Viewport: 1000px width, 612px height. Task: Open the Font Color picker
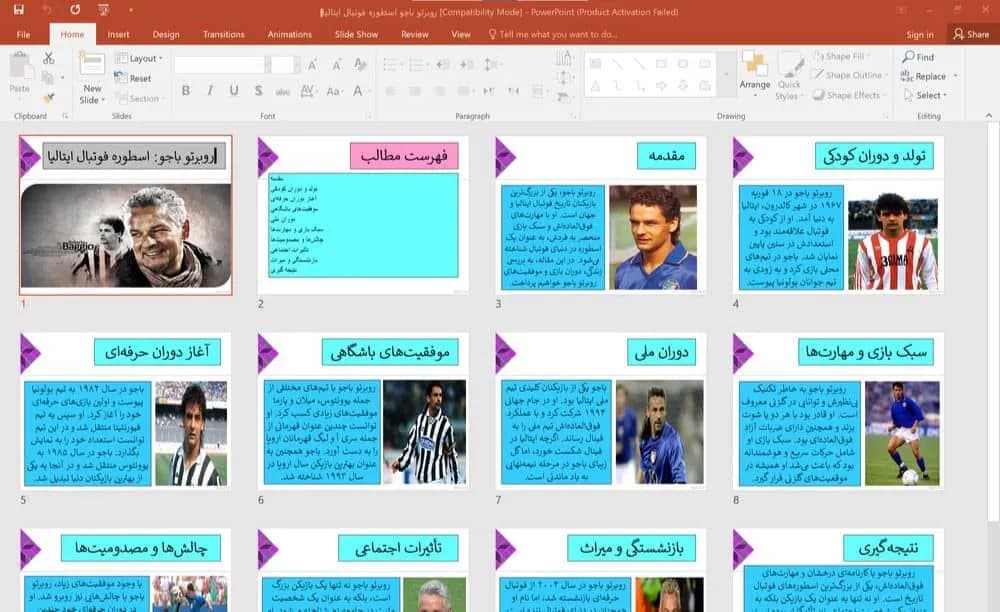click(360, 91)
